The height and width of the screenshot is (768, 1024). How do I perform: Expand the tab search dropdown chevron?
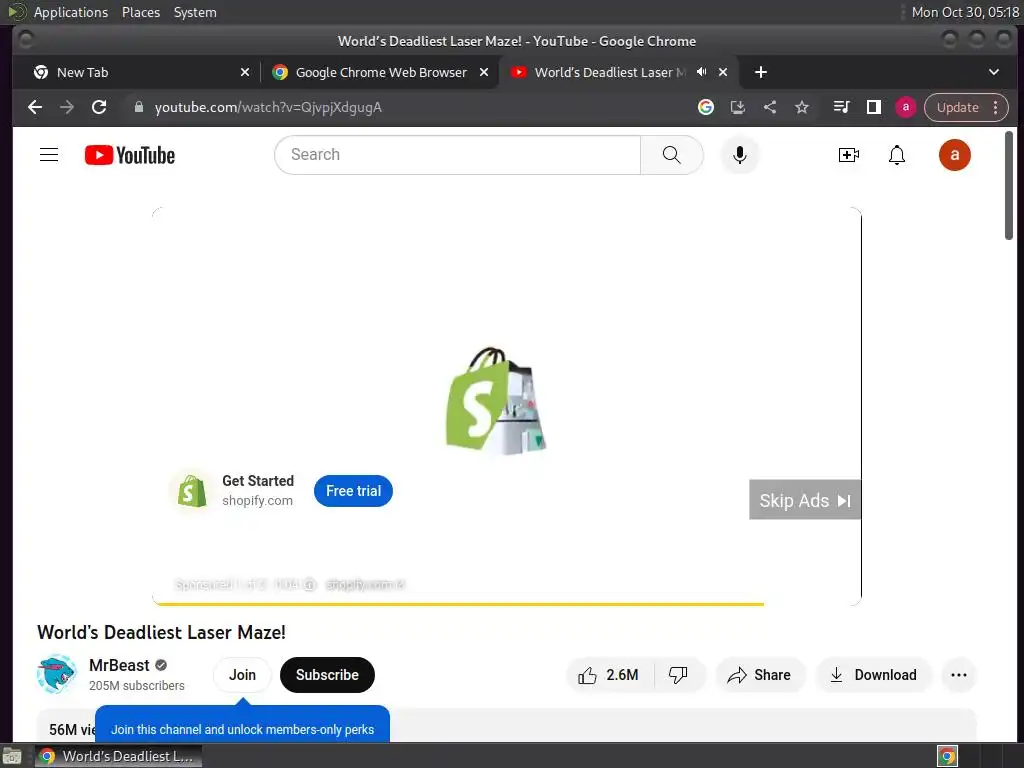click(993, 72)
